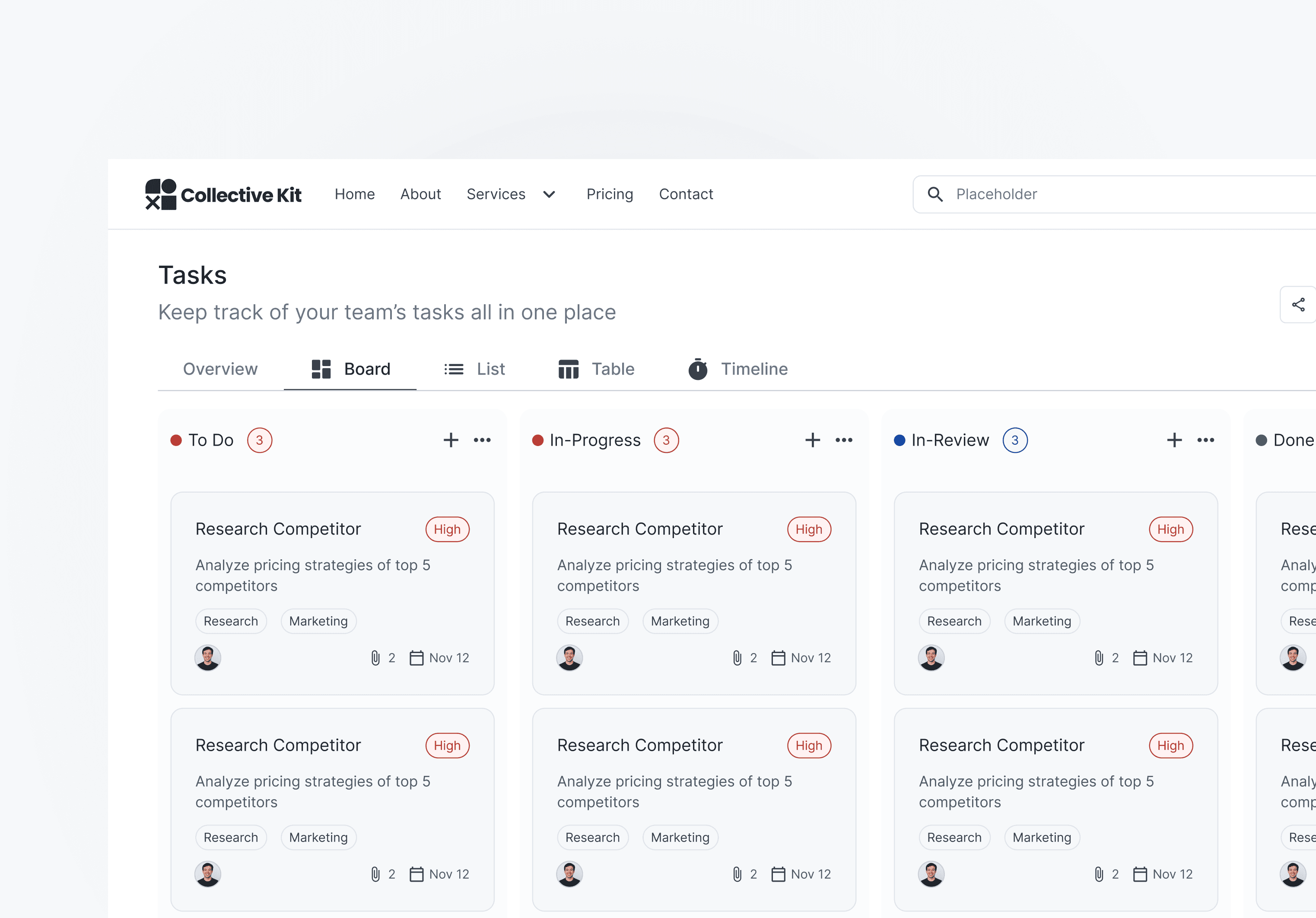Click attachment paperclip on top To Do card
The height and width of the screenshot is (918, 1316).
pos(375,658)
